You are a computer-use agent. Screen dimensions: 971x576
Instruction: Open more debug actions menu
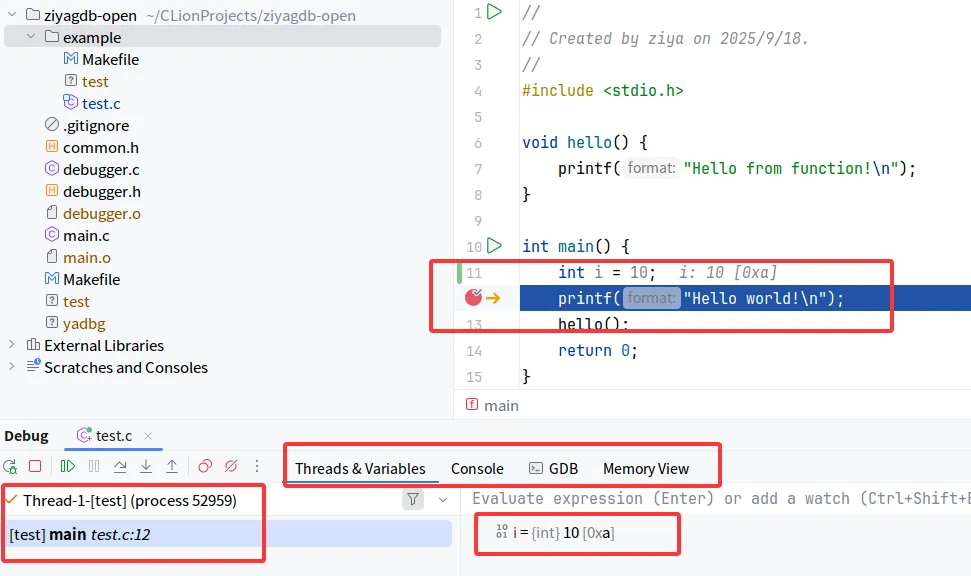pyautogui.click(x=257, y=466)
